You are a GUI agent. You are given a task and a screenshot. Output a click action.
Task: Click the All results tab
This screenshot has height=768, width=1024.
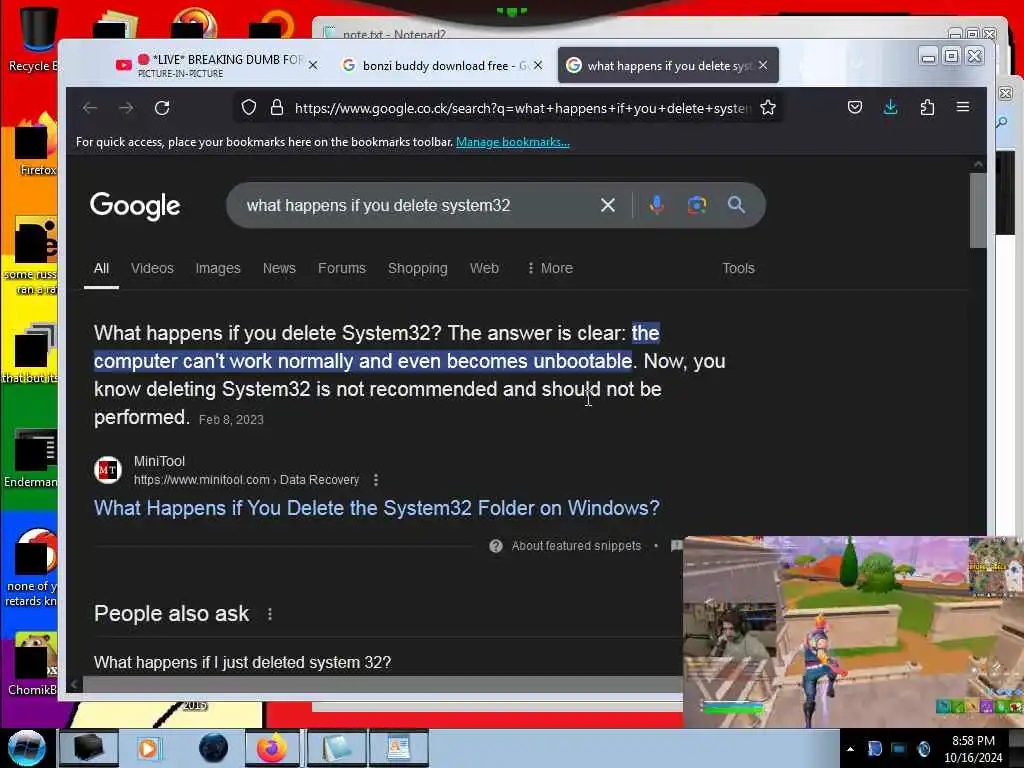tap(101, 268)
